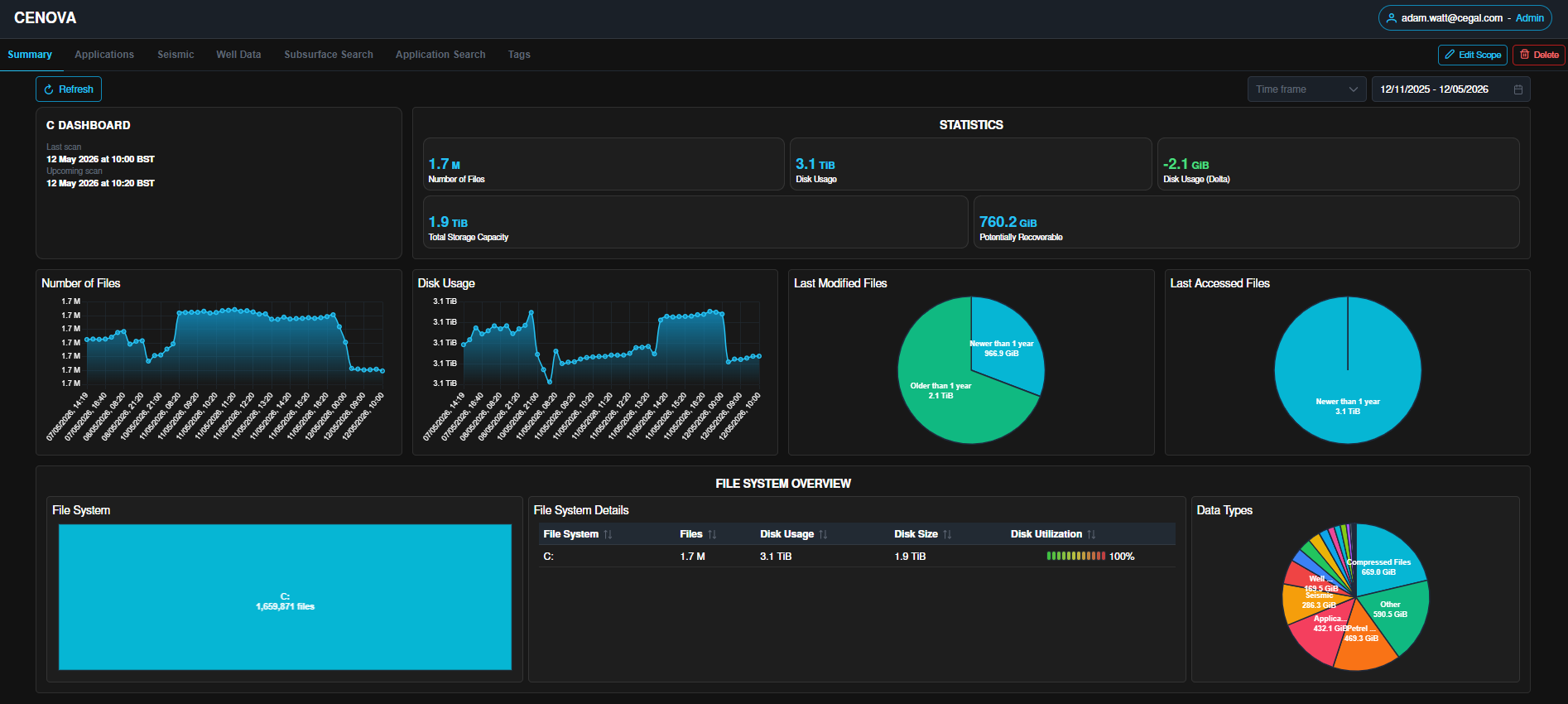Open the 12/11/2025 - 12/05/2026 date range picker
The width and height of the screenshot is (1568, 704).
1450,89
